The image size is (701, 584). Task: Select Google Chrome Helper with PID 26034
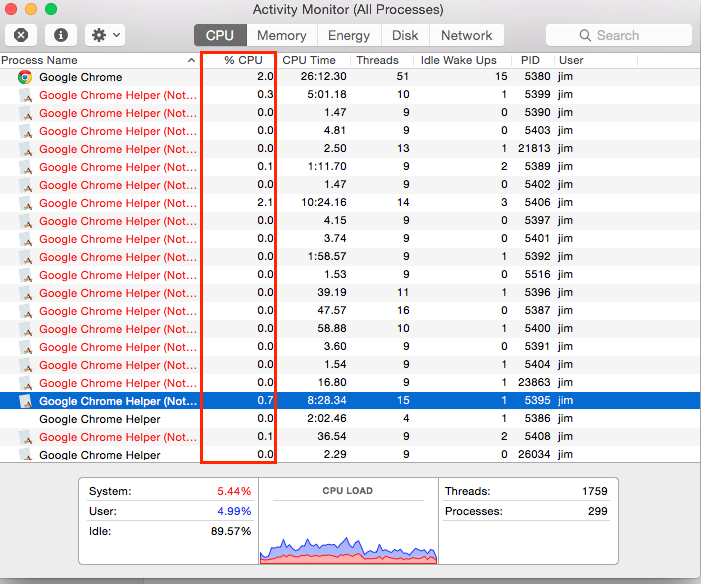pos(350,454)
